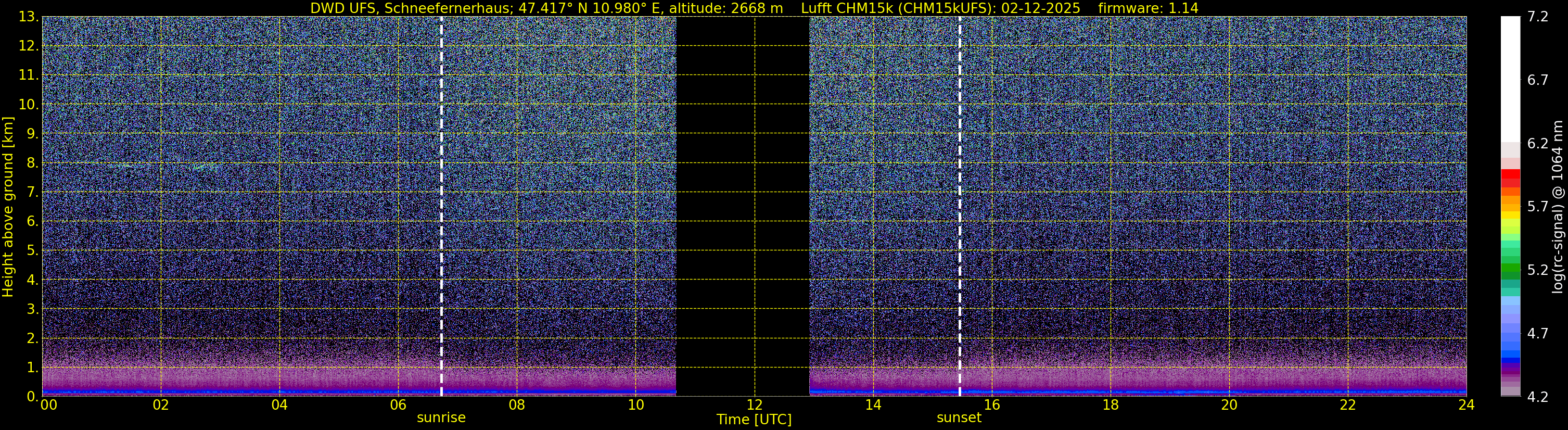Click the time axis tick label 14
The image size is (1568, 430).
[873, 406]
